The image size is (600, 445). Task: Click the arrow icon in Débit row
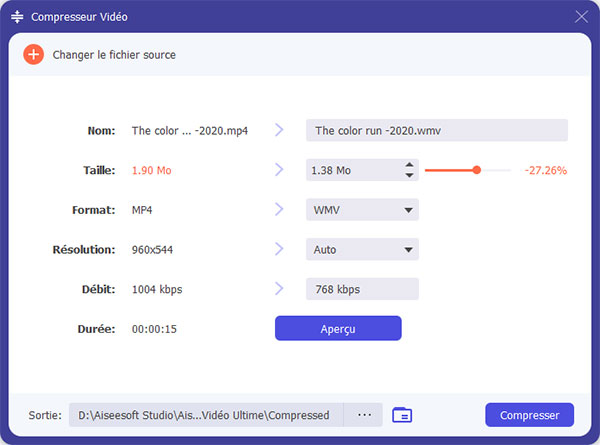pyautogui.click(x=279, y=289)
